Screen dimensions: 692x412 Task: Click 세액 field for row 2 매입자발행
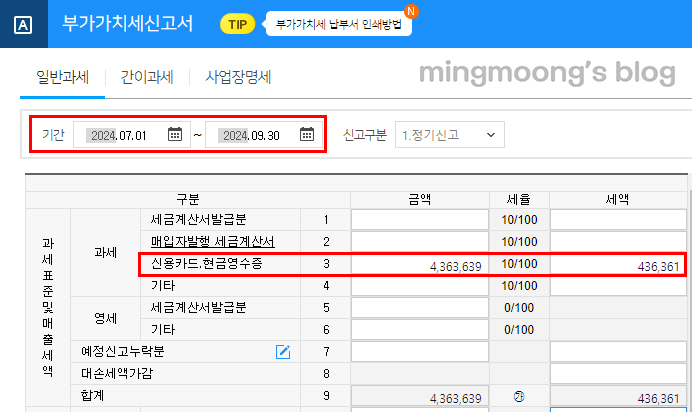[x=618, y=242]
